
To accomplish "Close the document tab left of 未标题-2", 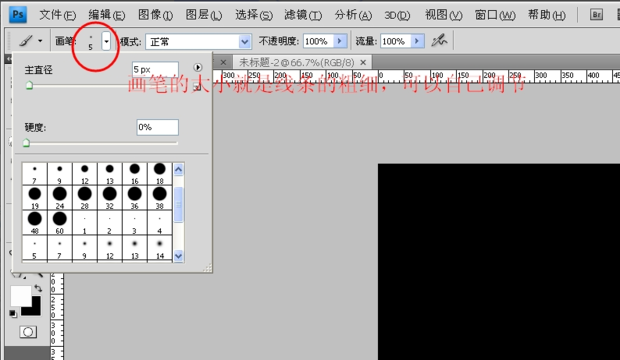I will pyautogui.click(x=223, y=62).
